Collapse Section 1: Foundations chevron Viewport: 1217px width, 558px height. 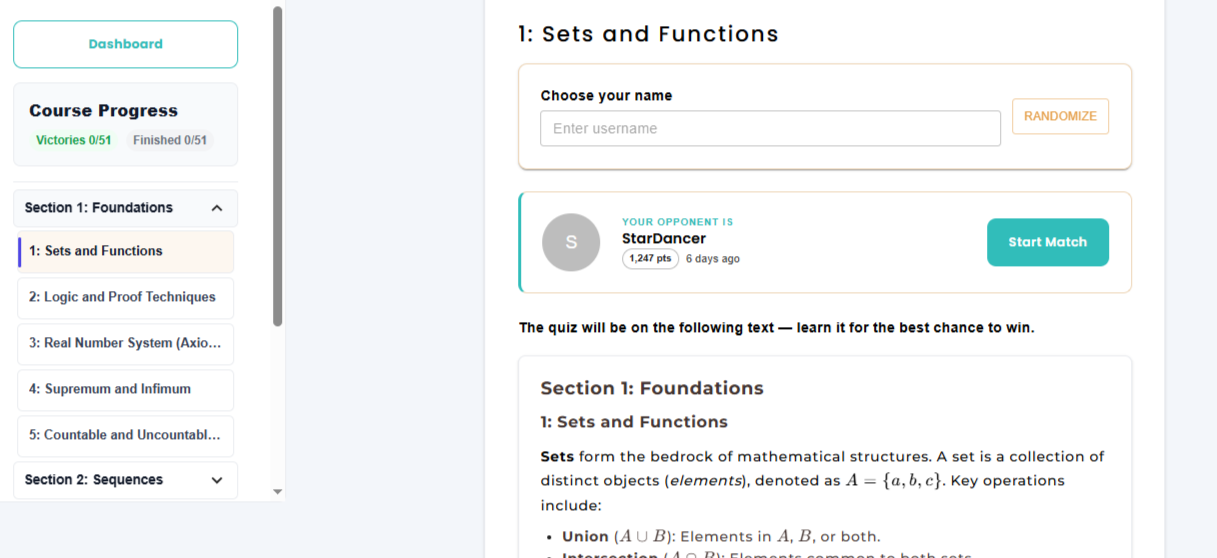click(217, 208)
